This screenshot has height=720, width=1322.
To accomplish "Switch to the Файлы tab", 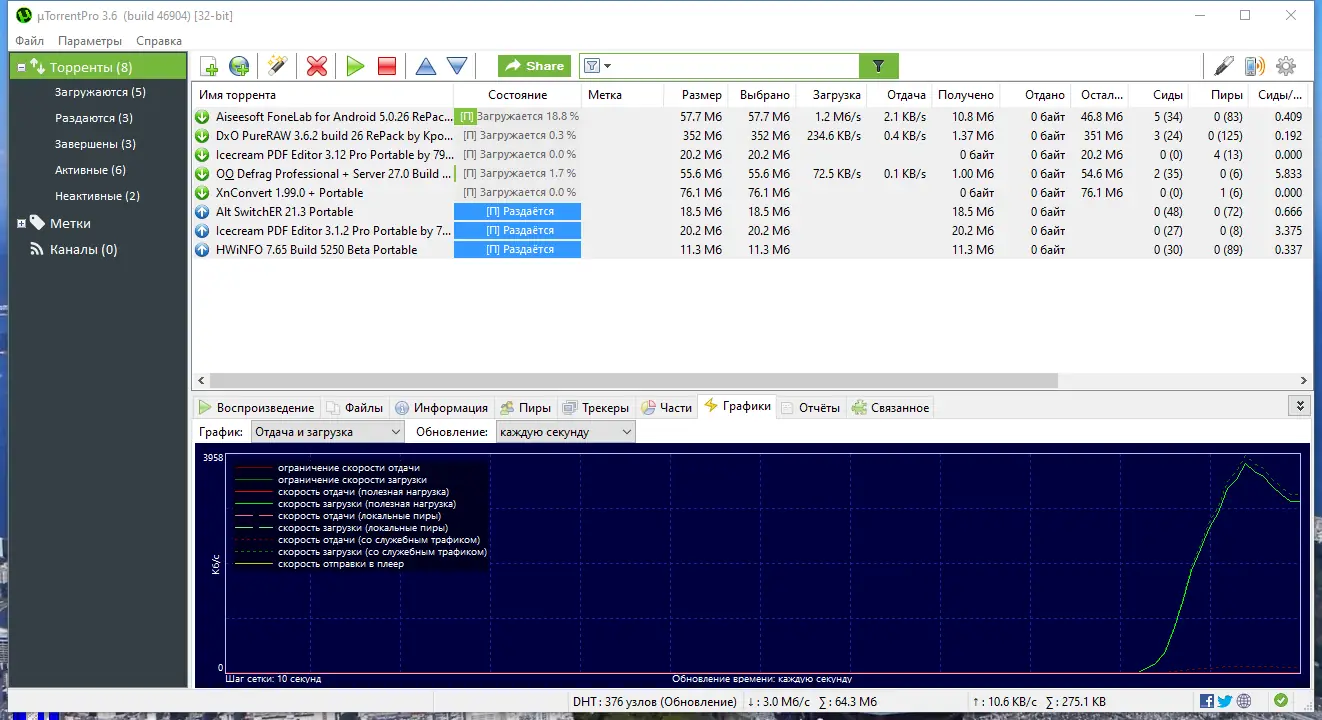I will 355,407.
